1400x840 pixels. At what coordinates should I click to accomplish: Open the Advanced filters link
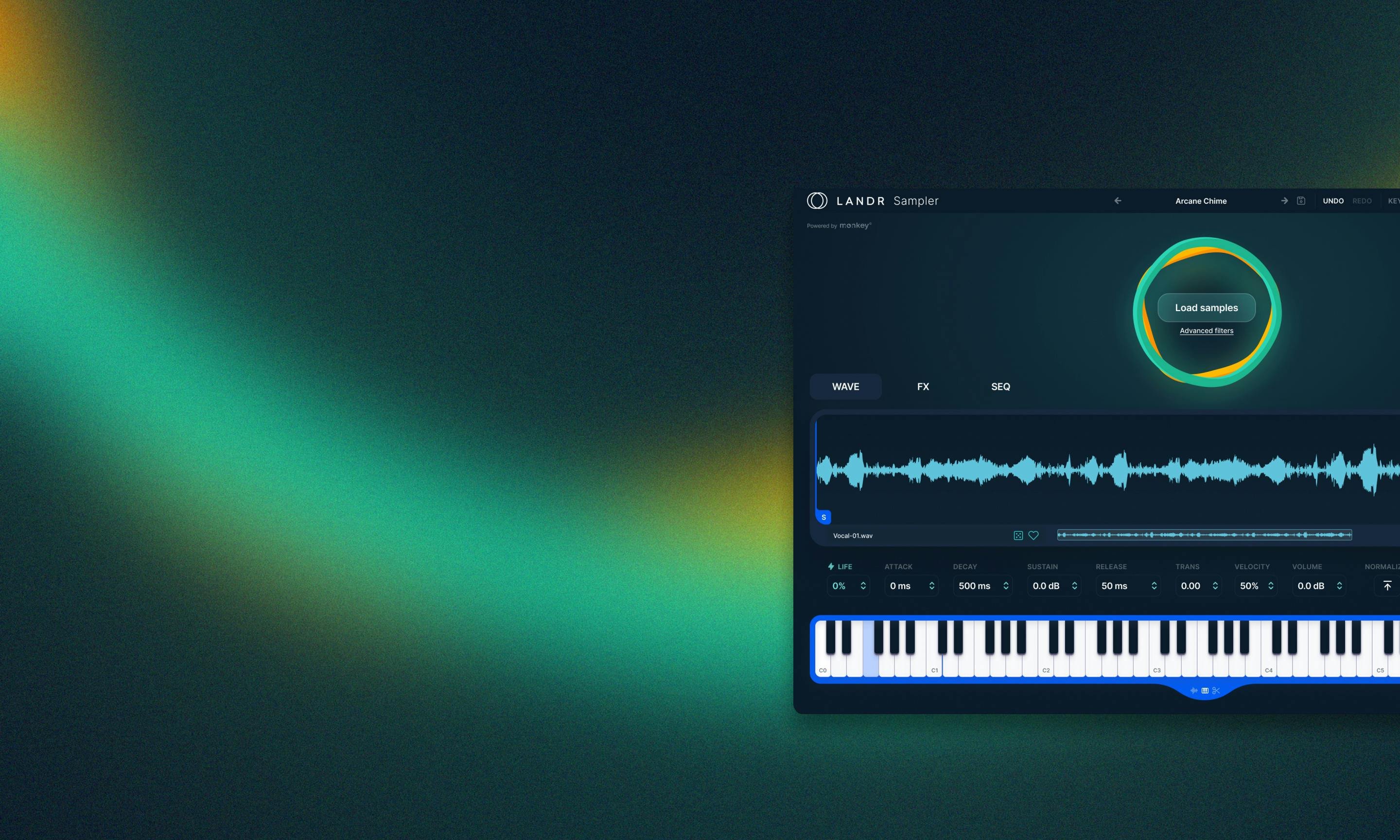pyautogui.click(x=1206, y=331)
